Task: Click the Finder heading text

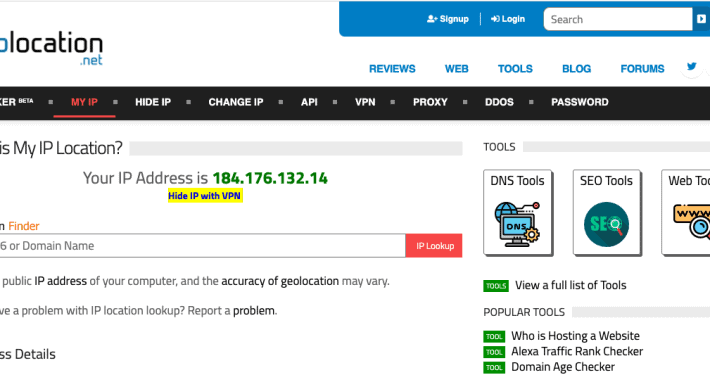Action: click(24, 226)
